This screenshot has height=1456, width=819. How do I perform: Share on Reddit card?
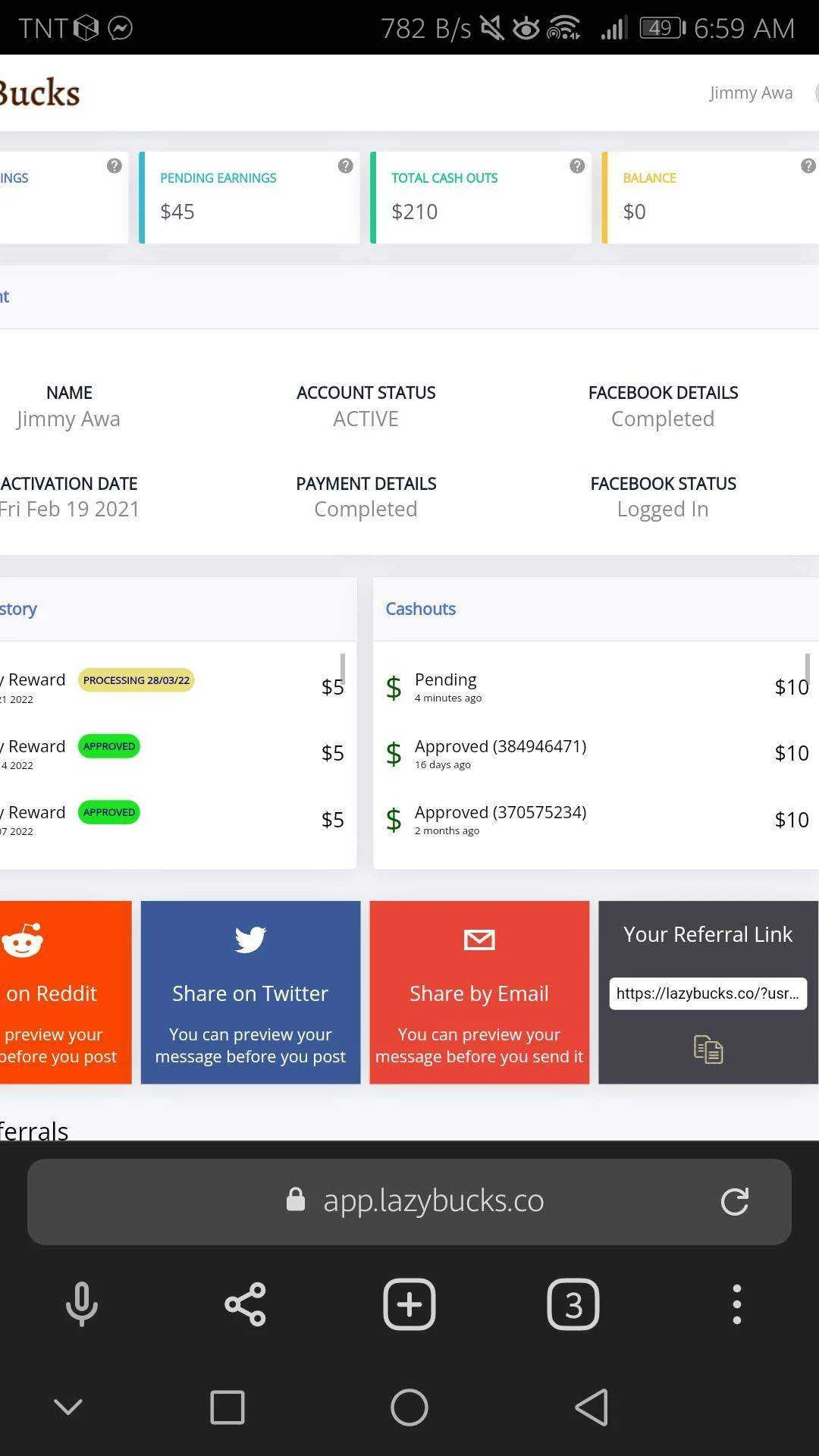(x=65, y=993)
